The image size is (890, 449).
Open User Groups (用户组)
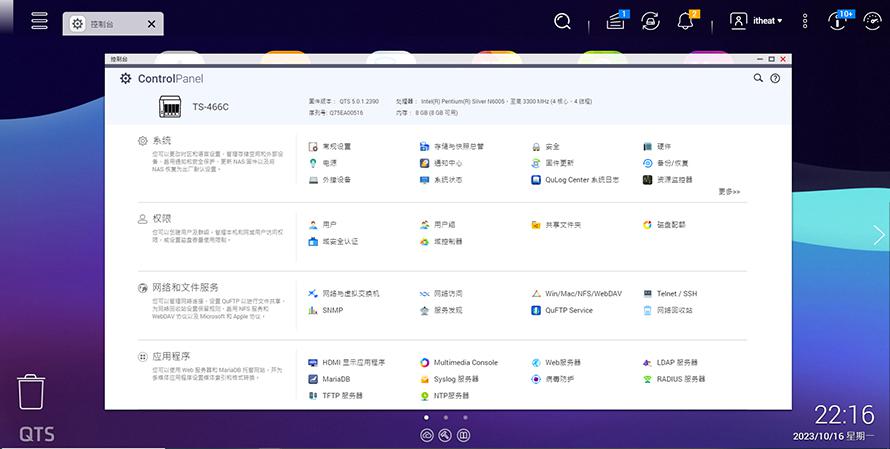[x=438, y=225]
